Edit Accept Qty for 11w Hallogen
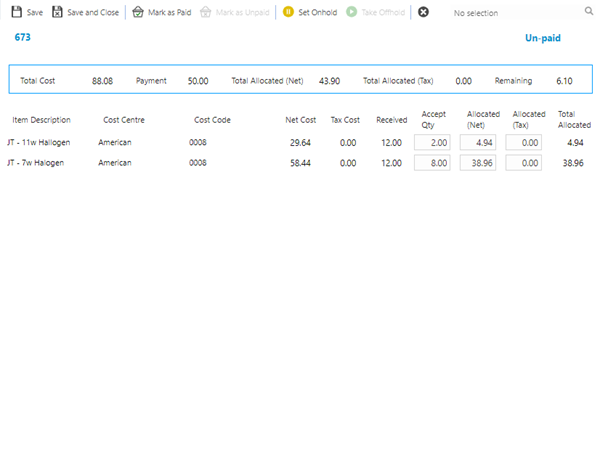 pos(432,143)
